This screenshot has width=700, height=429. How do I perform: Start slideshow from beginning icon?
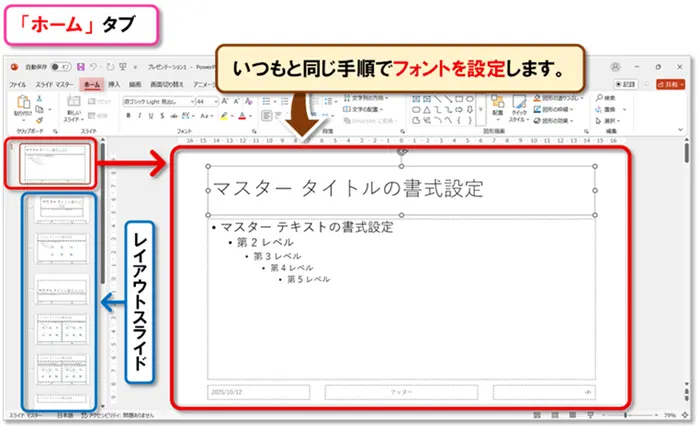(122, 67)
